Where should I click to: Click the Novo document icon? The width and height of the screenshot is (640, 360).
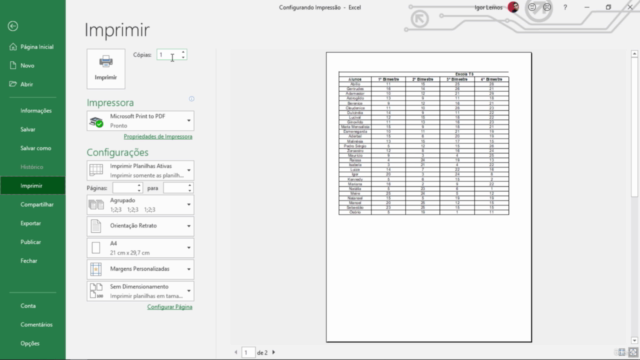13,65
